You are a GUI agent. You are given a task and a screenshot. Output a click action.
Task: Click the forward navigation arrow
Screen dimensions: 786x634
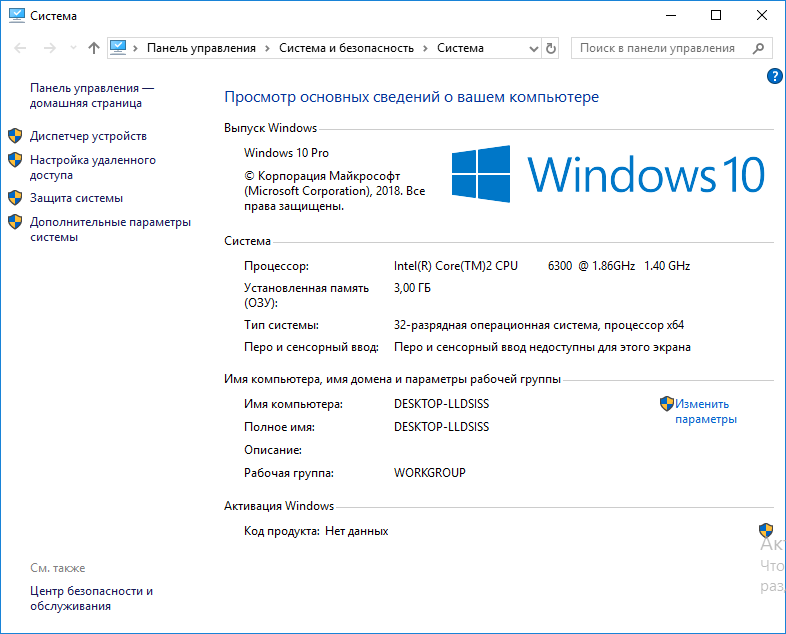point(50,48)
